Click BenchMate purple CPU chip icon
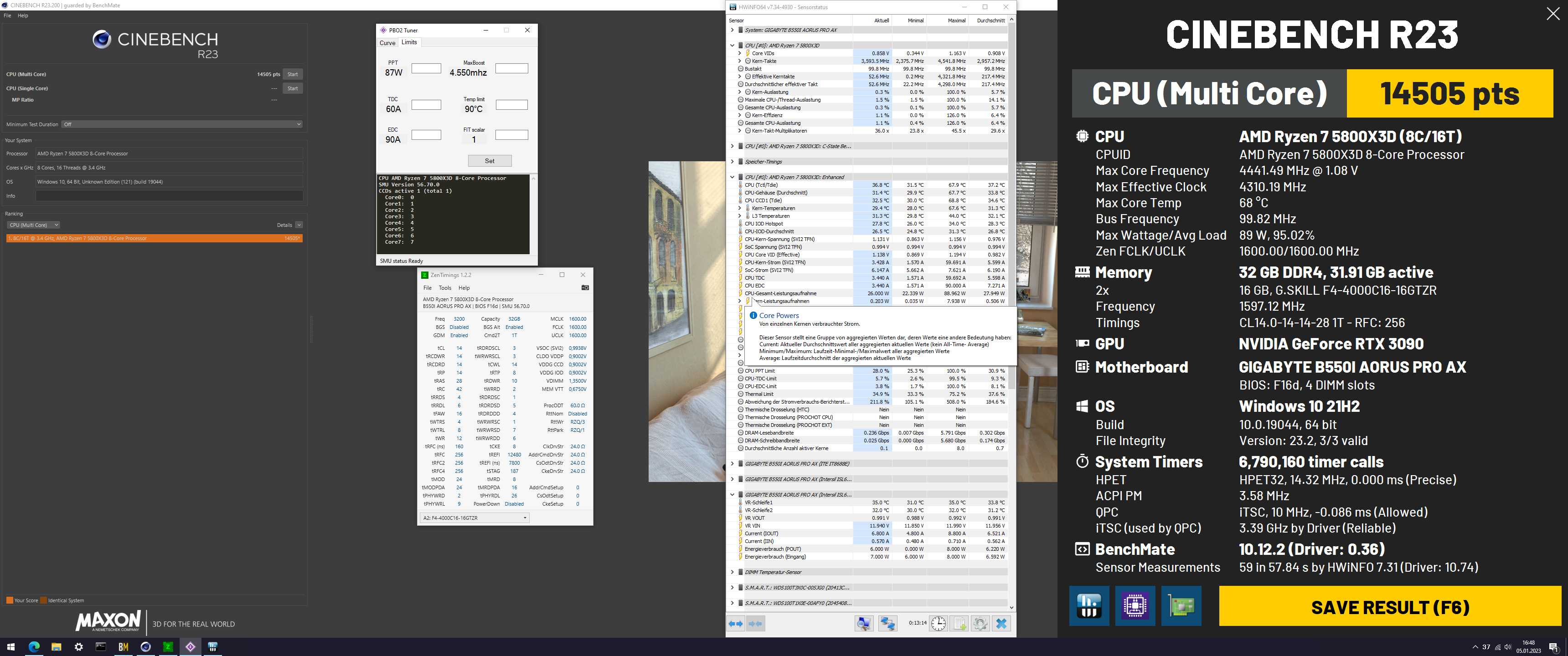This screenshot has height=656, width=1568. coord(1135,606)
